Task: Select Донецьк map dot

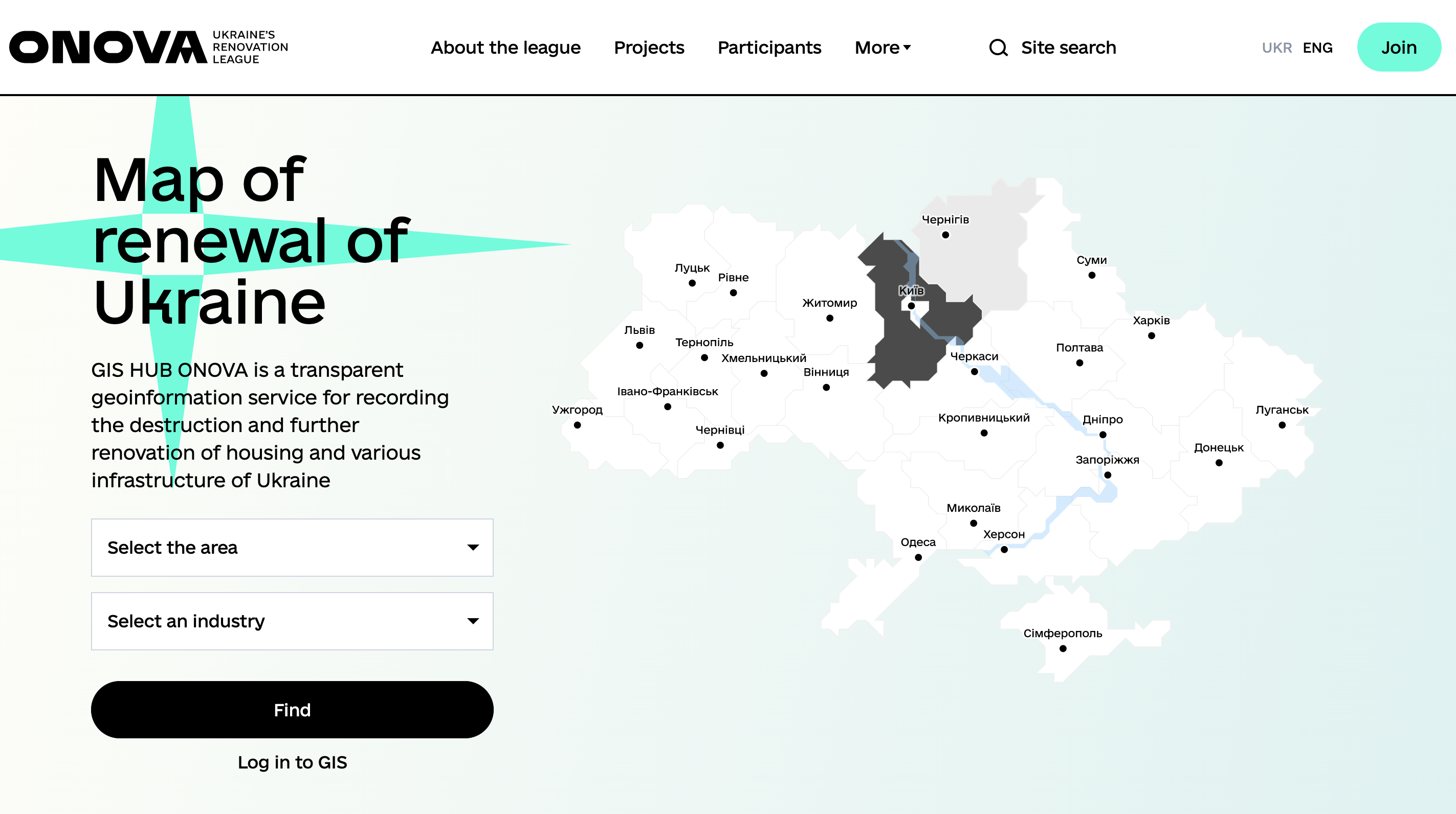Action: click(1219, 463)
